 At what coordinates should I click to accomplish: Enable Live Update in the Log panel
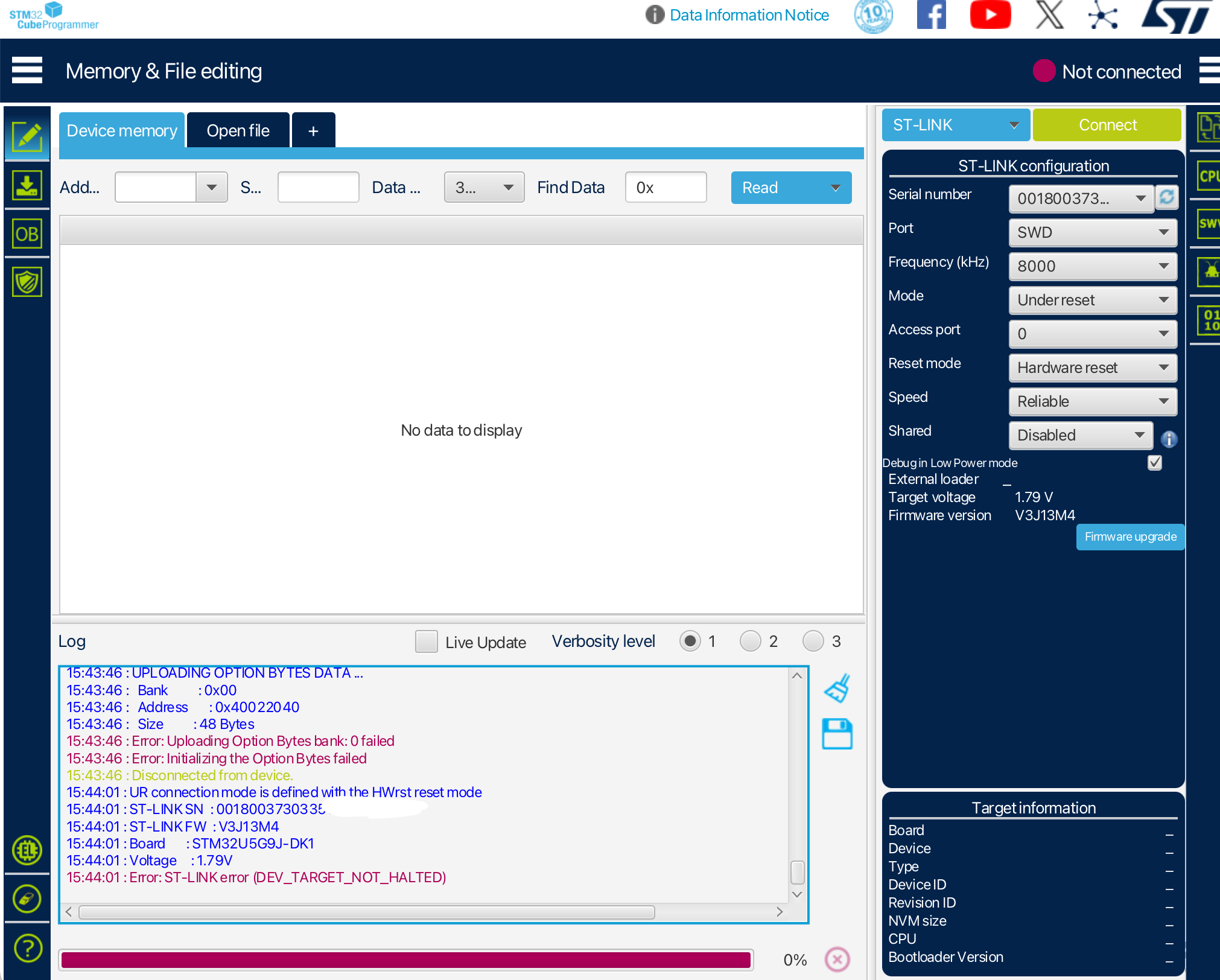[427, 641]
